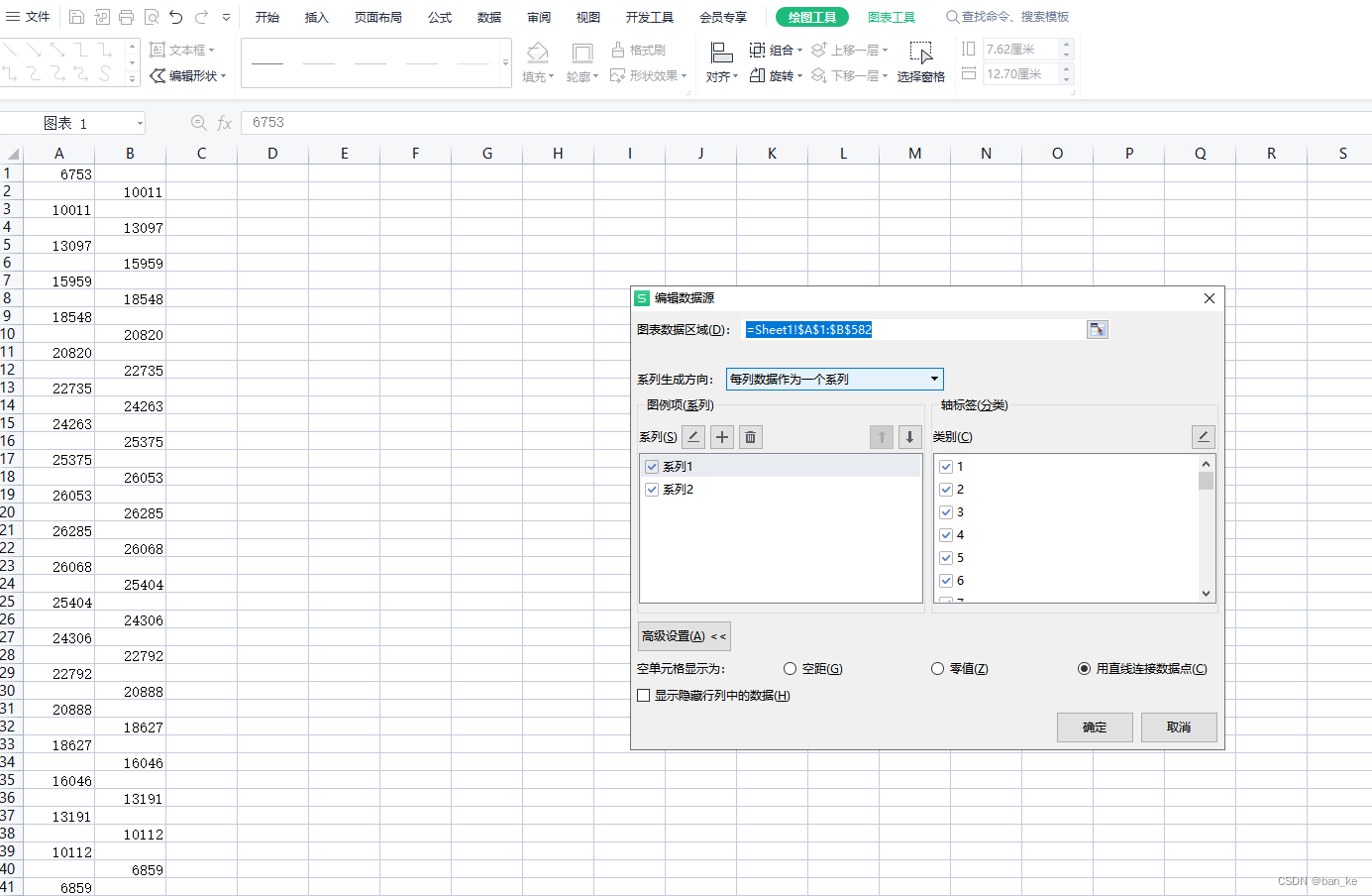
Task: Click the print preview icon
Action: [x=151, y=17]
